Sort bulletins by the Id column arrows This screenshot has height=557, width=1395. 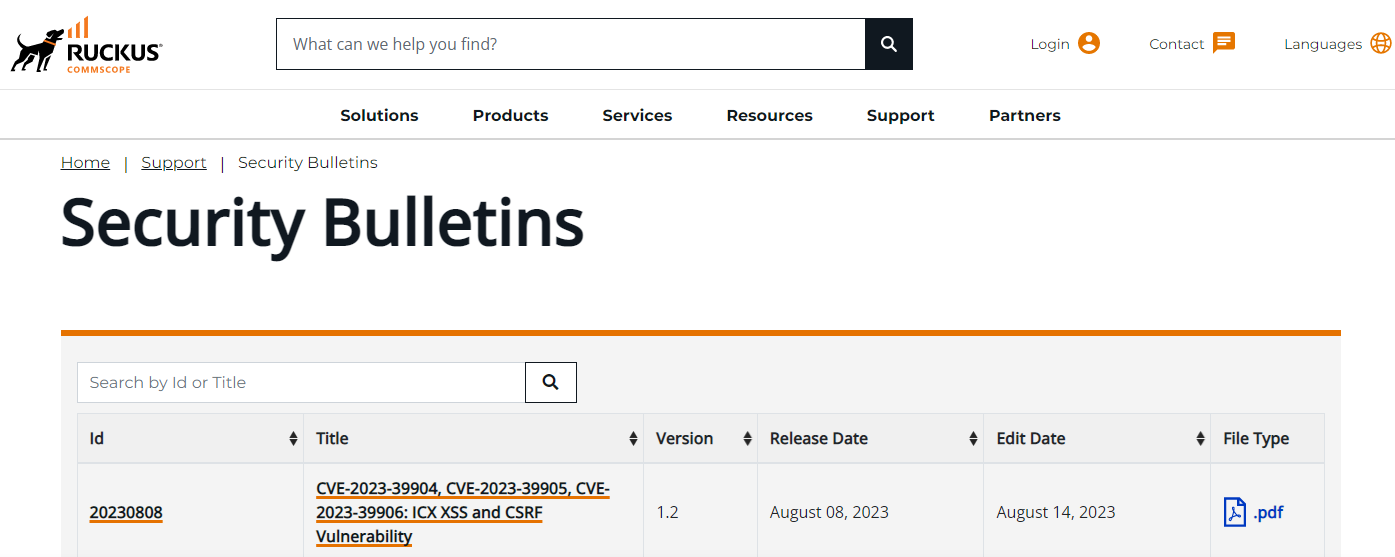point(293,439)
